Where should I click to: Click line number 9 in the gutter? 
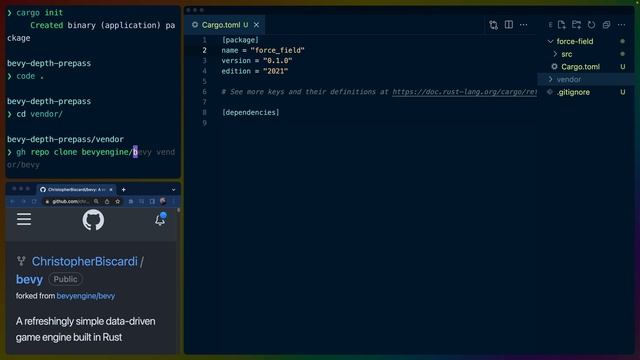click(x=204, y=123)
